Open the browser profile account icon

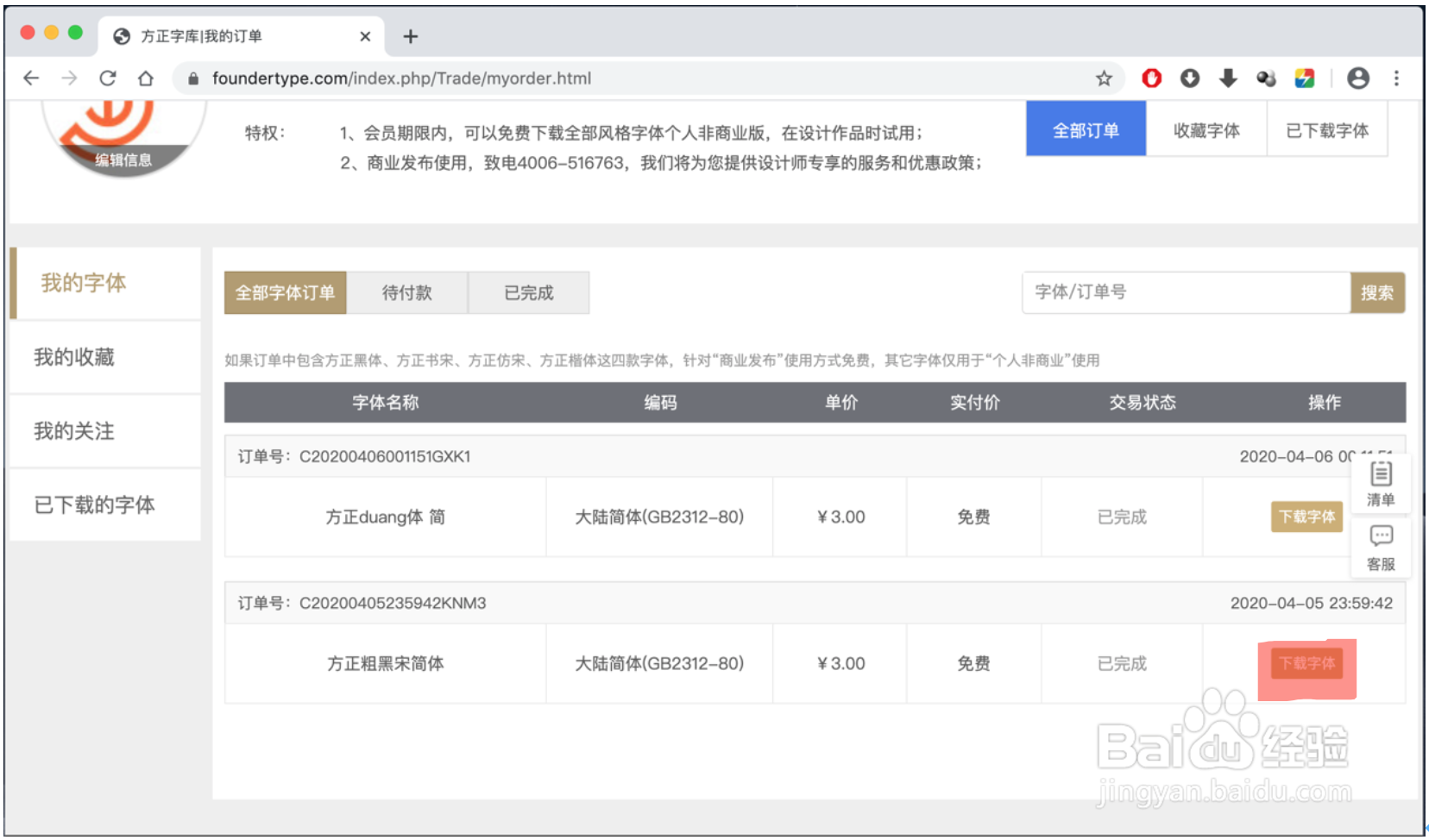1358,78
